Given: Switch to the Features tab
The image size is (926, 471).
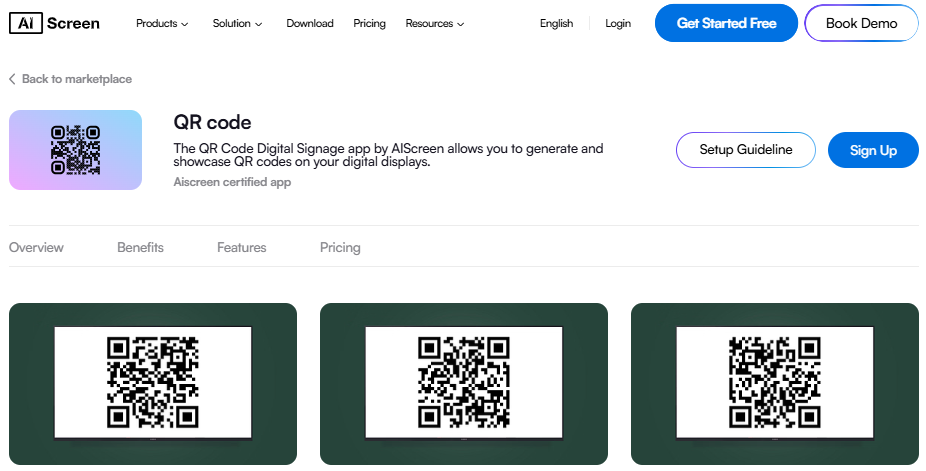Looking at the screenshot, I should point(242,247).
